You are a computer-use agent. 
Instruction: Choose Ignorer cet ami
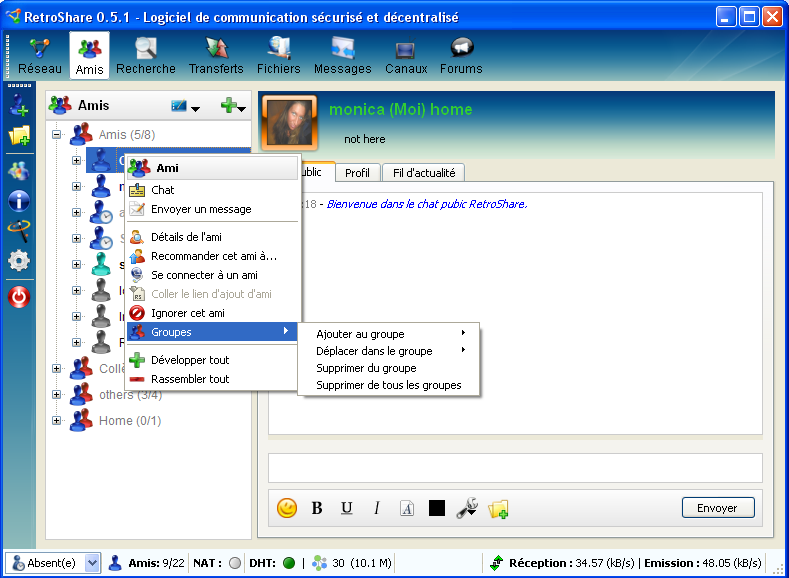[212, 313]
